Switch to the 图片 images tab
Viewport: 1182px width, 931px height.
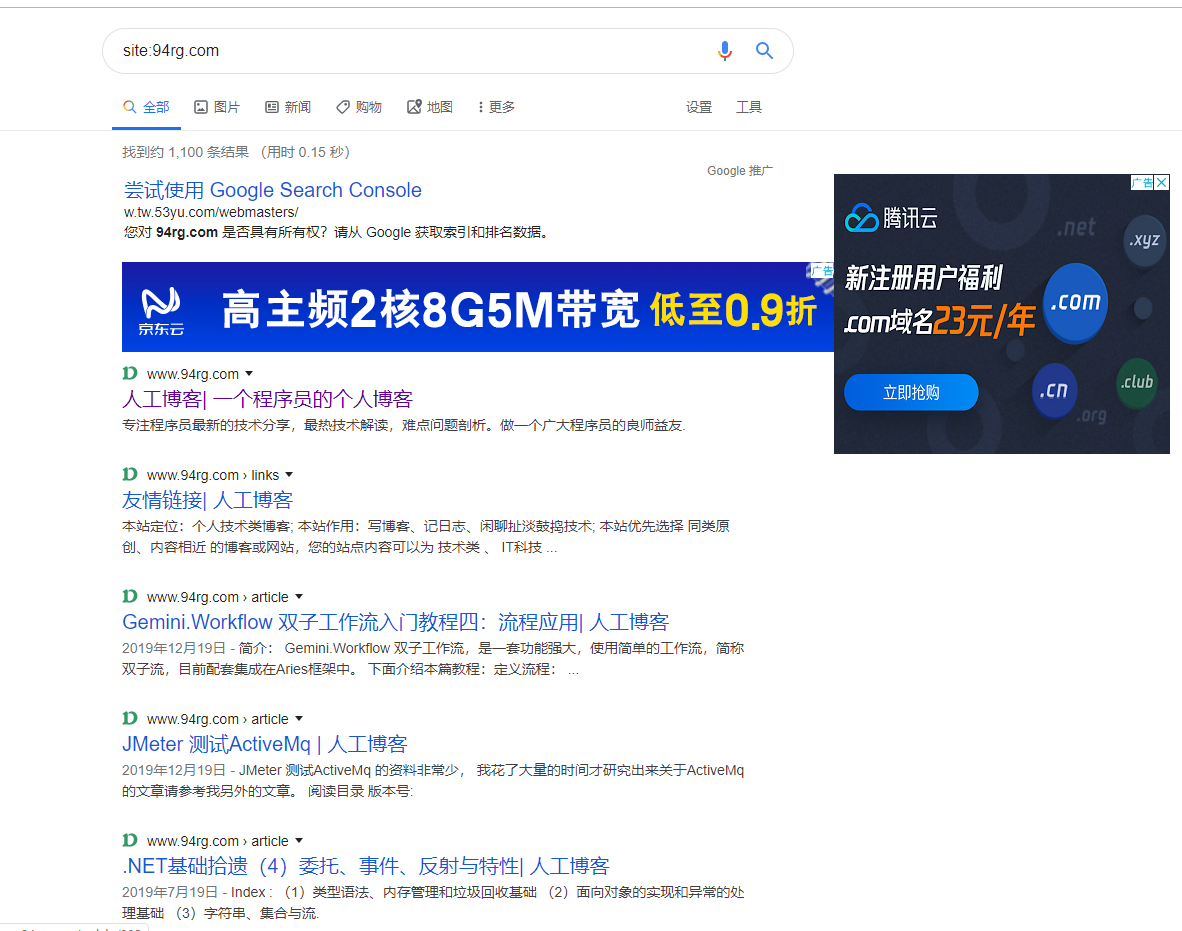pos(217,107)
